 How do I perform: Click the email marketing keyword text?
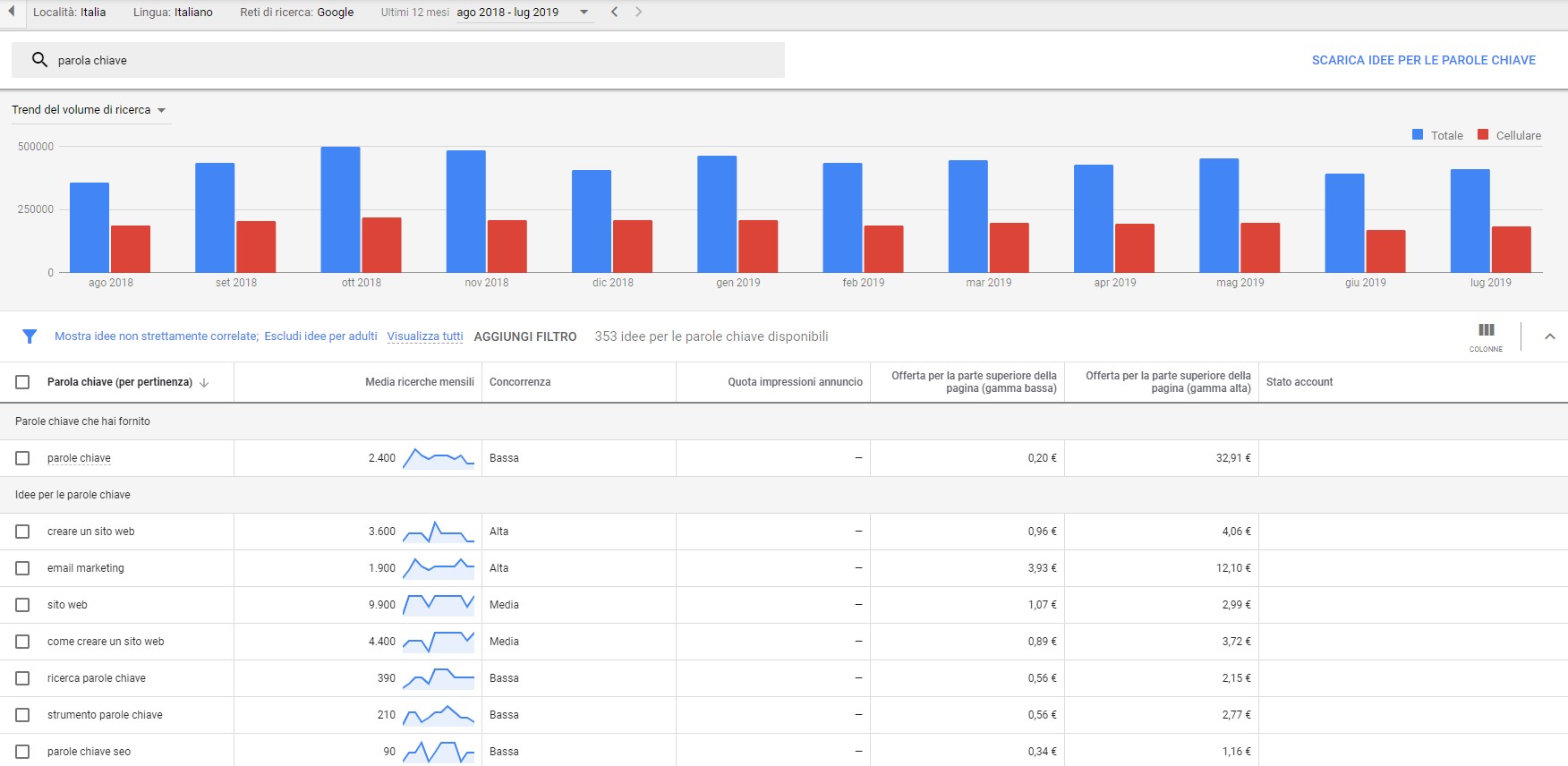pos(86,568)
